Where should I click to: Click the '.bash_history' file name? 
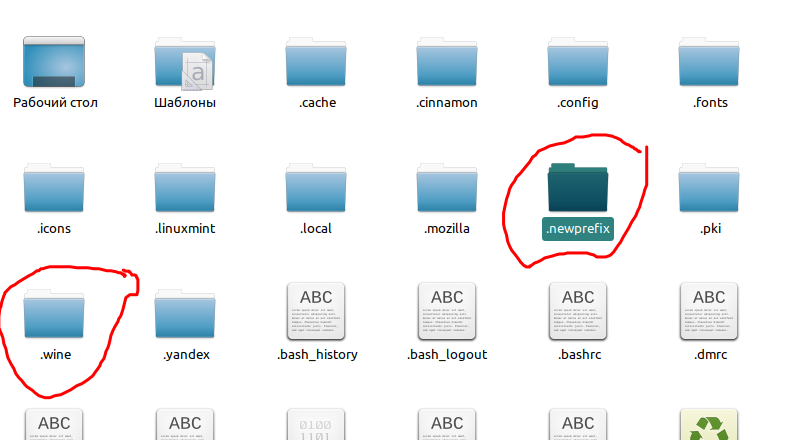317,355
